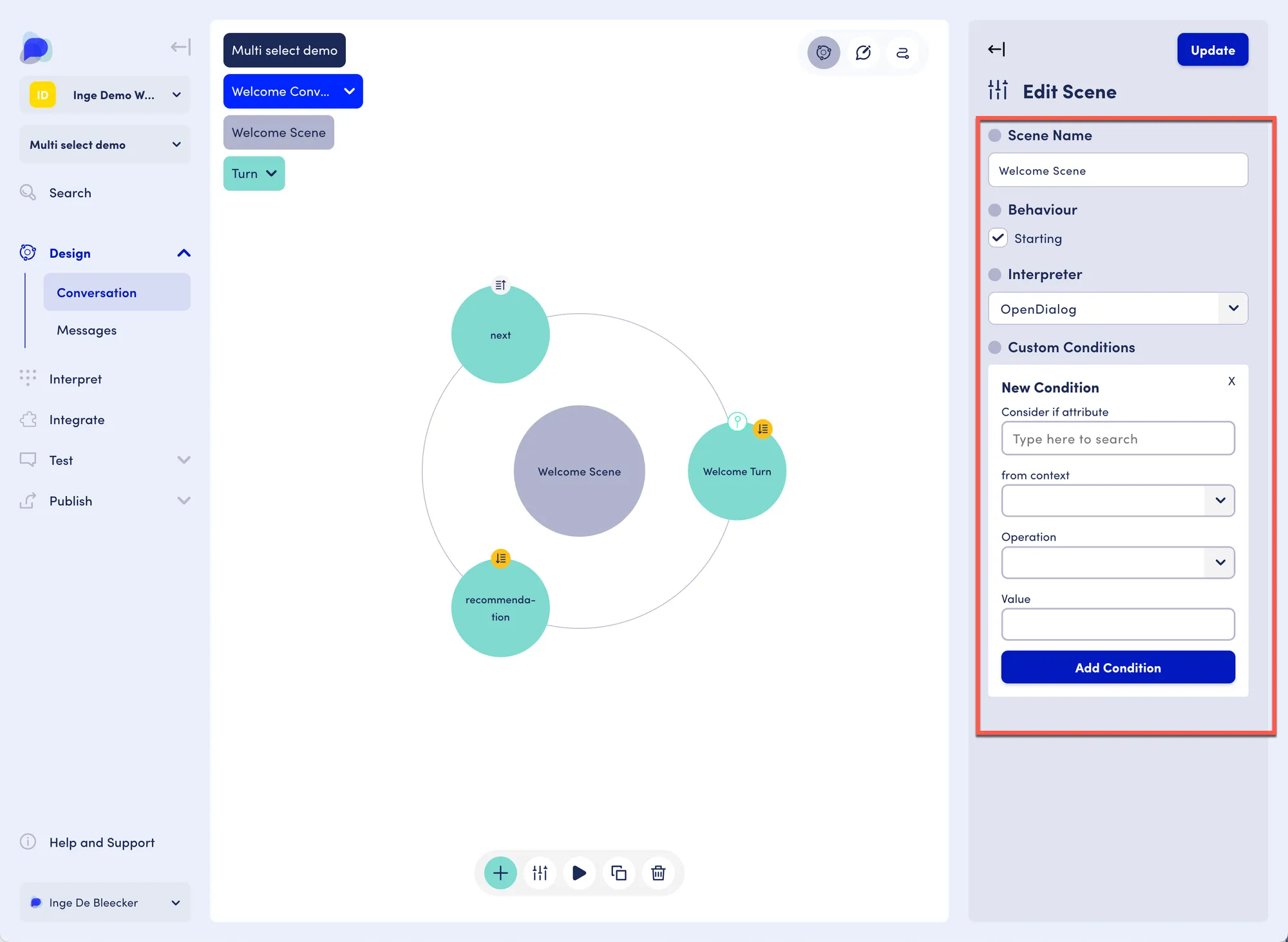Click the edit sliders icon in bottom toolbar
Image resolution: width=1288 pixels, height=942 pixels.
click(540, 873)
